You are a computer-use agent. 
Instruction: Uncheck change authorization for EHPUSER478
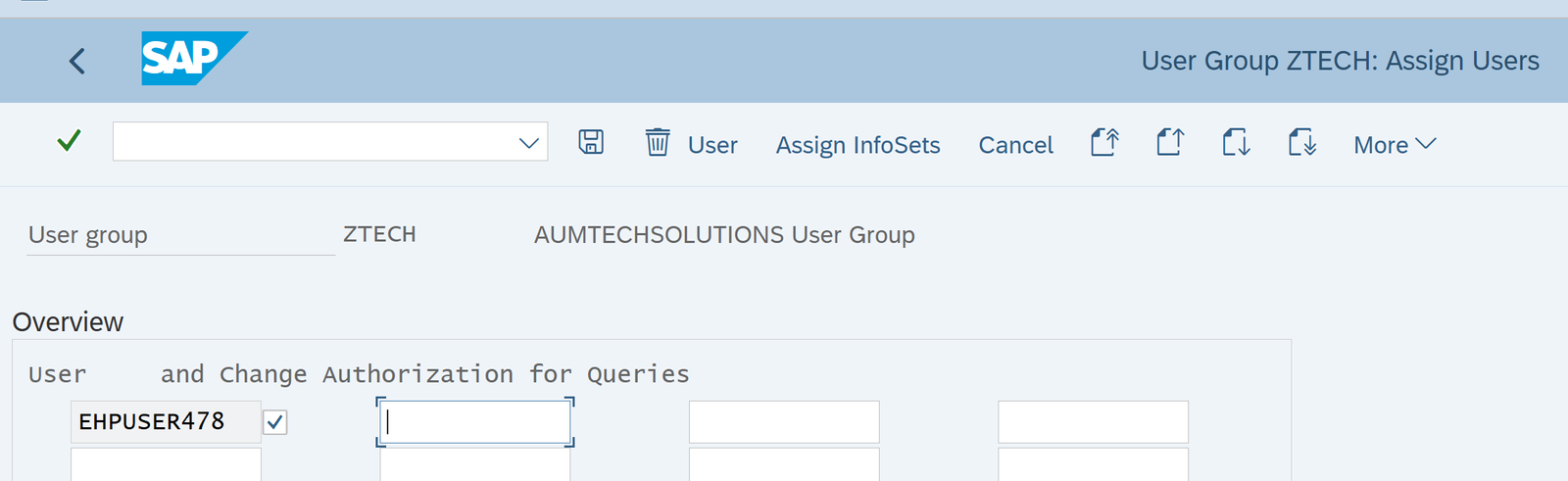coord(275,422)
